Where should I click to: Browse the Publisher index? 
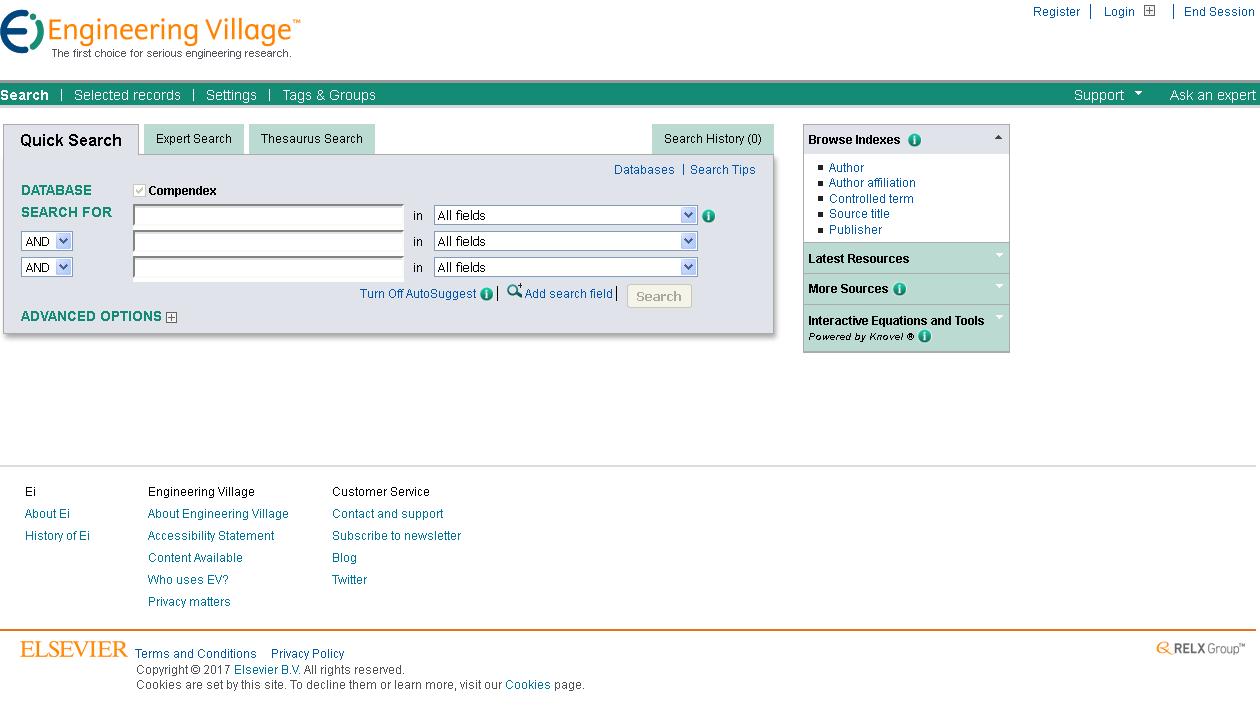tap(855, 230)
